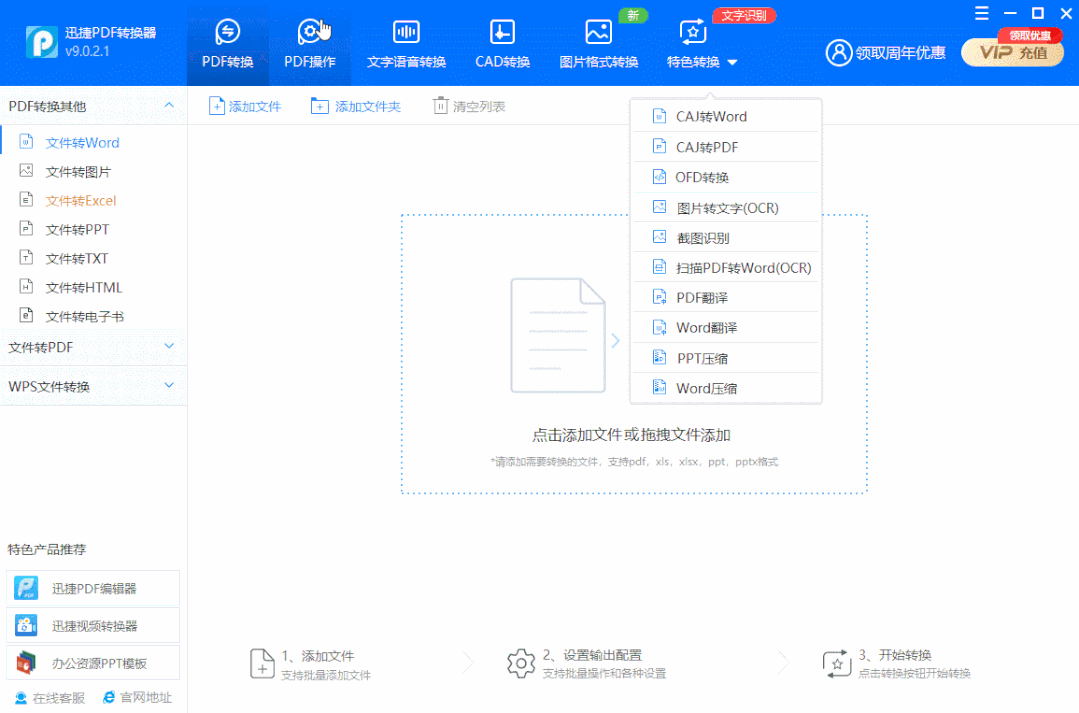Open 官网地址 website link

click(137, 697)
